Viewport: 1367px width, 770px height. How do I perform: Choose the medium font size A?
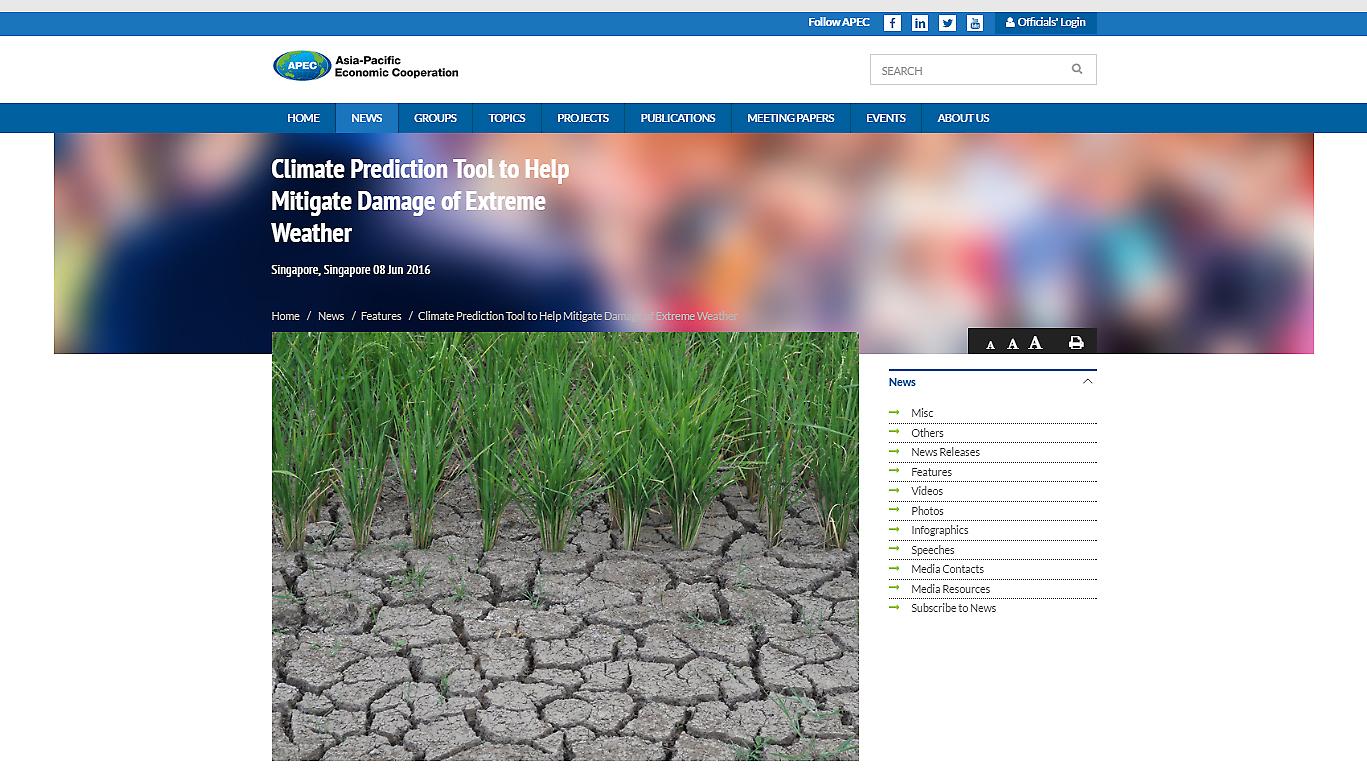1012,344
